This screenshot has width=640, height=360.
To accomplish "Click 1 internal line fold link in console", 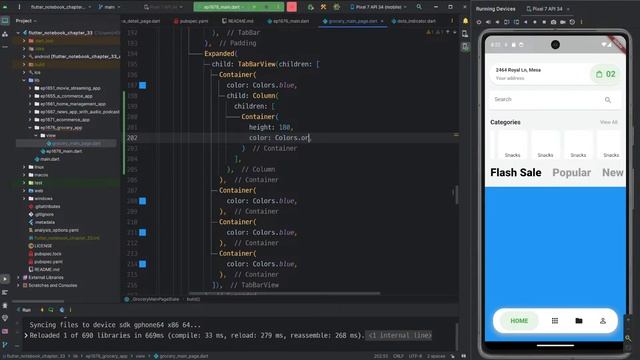I will 400,336.
